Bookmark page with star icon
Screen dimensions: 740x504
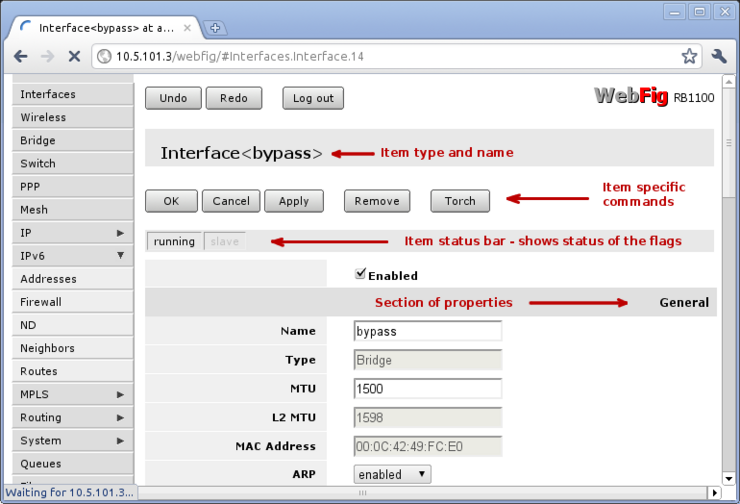tap(689, 57)
